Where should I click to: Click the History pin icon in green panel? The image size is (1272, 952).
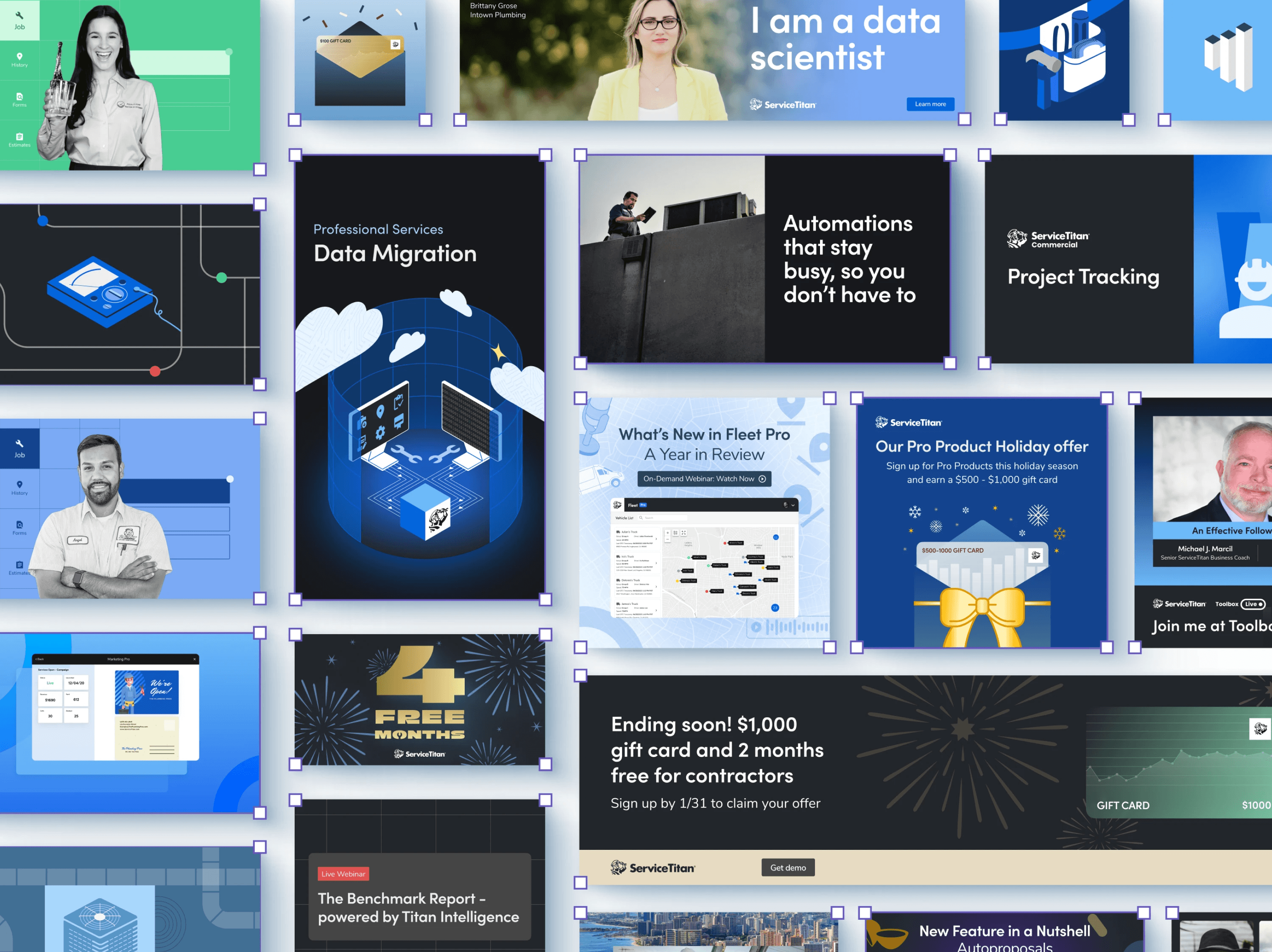(x=20, y=56)
